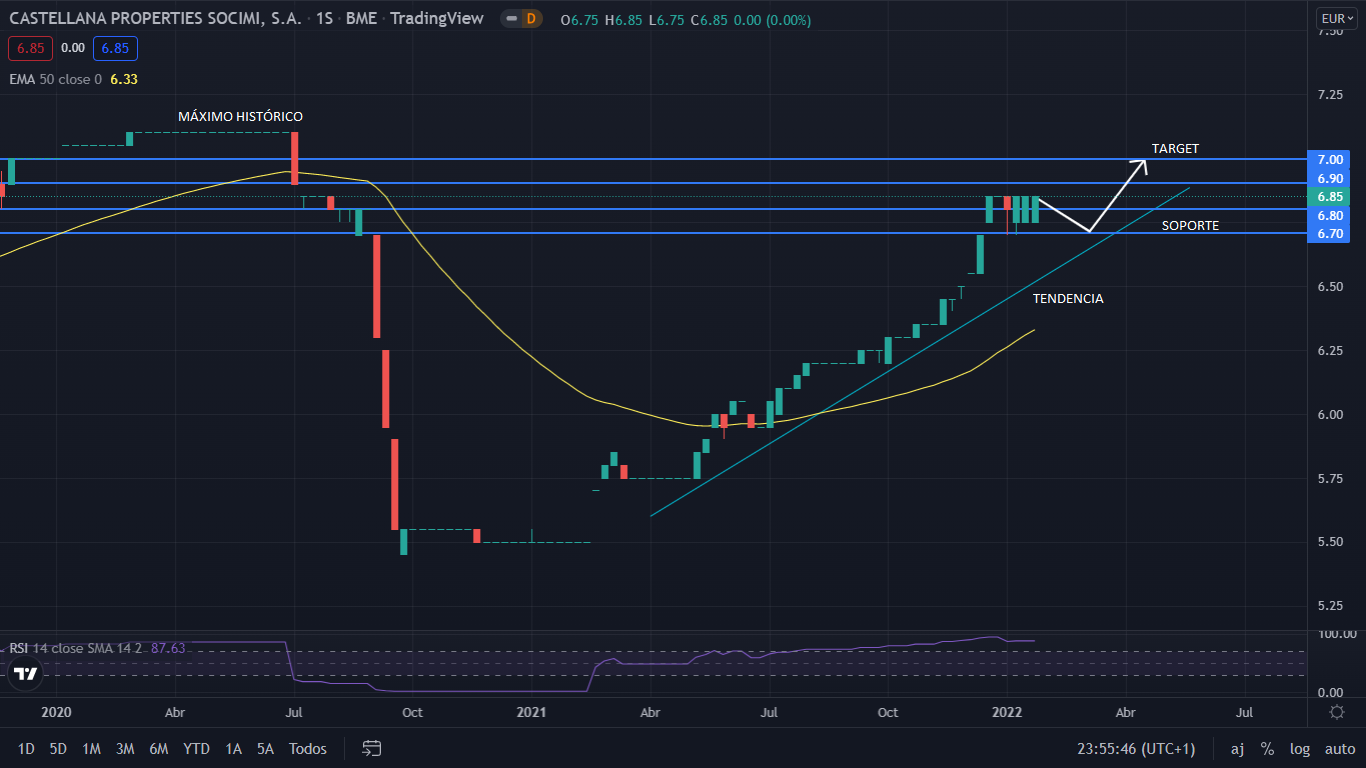Click the red 6.85 sell button

tap(29, 47)
